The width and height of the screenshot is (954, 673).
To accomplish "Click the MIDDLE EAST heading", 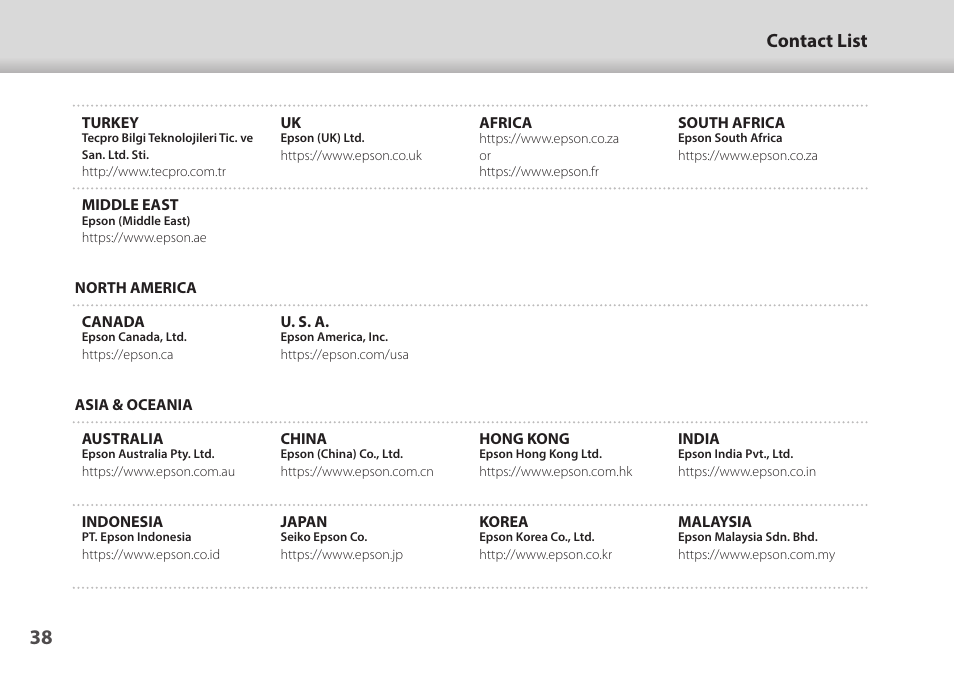I will click(130, 205).
